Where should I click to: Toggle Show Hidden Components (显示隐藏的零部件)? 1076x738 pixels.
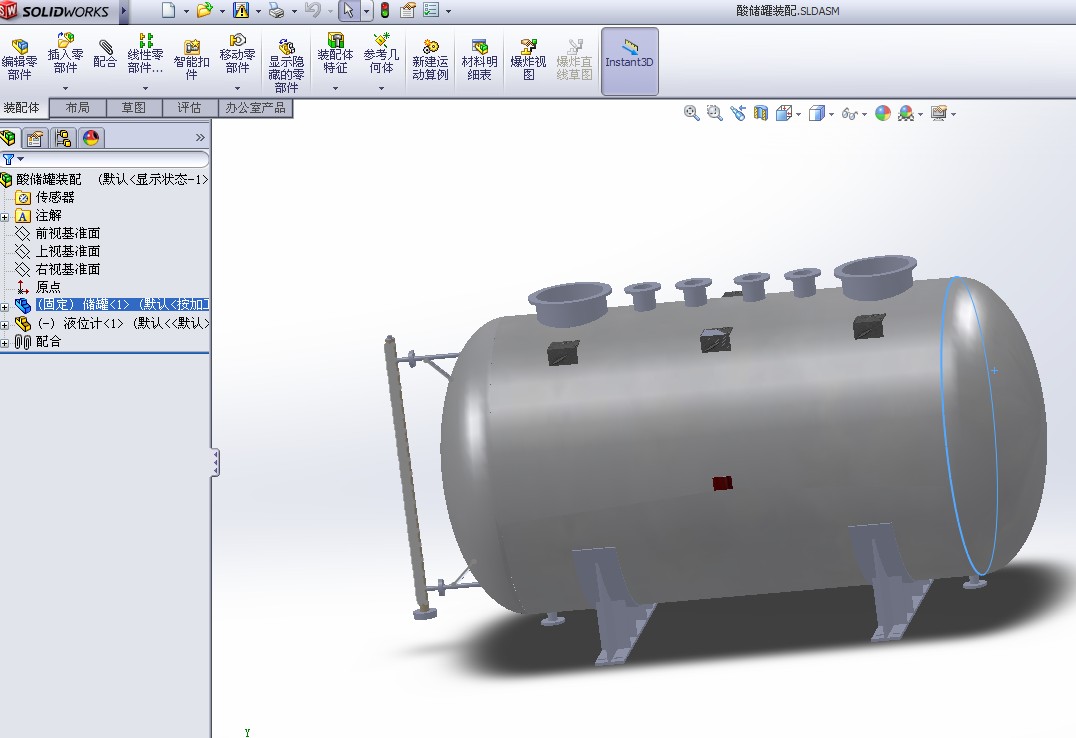[286, 65]
